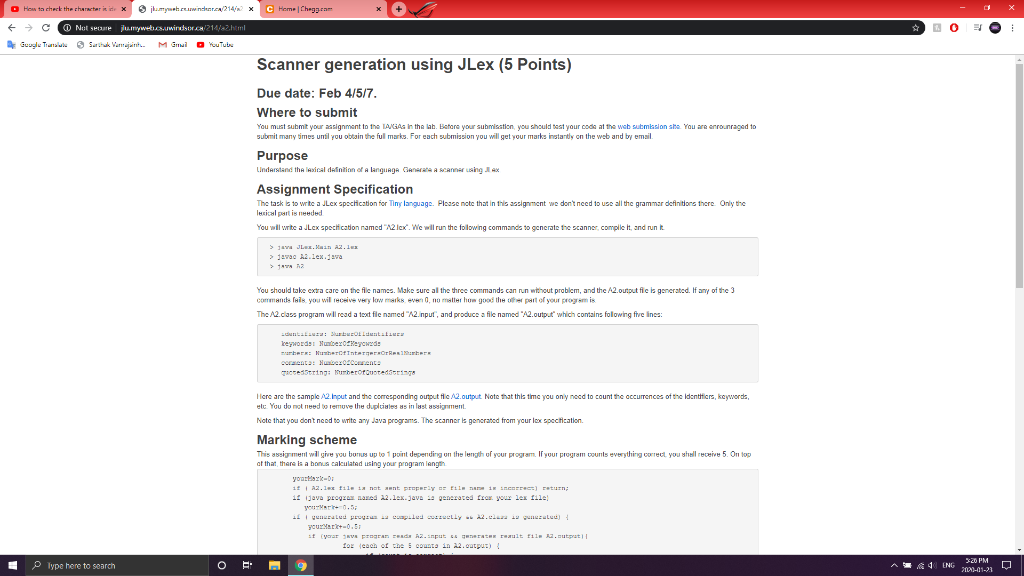The height and width of the screenshot is (576, 1024).
Task: Open the Sarthak Vamajainh bookmark
Action: coord(111,45)
